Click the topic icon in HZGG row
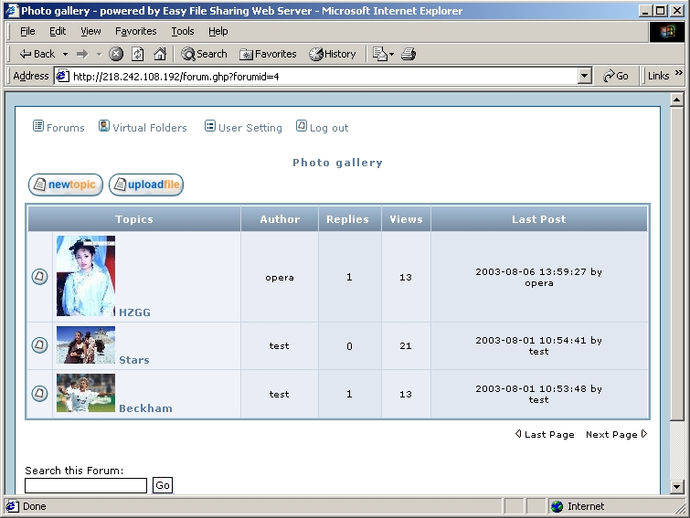Screen dimensions: 690x518 [40, 277]
